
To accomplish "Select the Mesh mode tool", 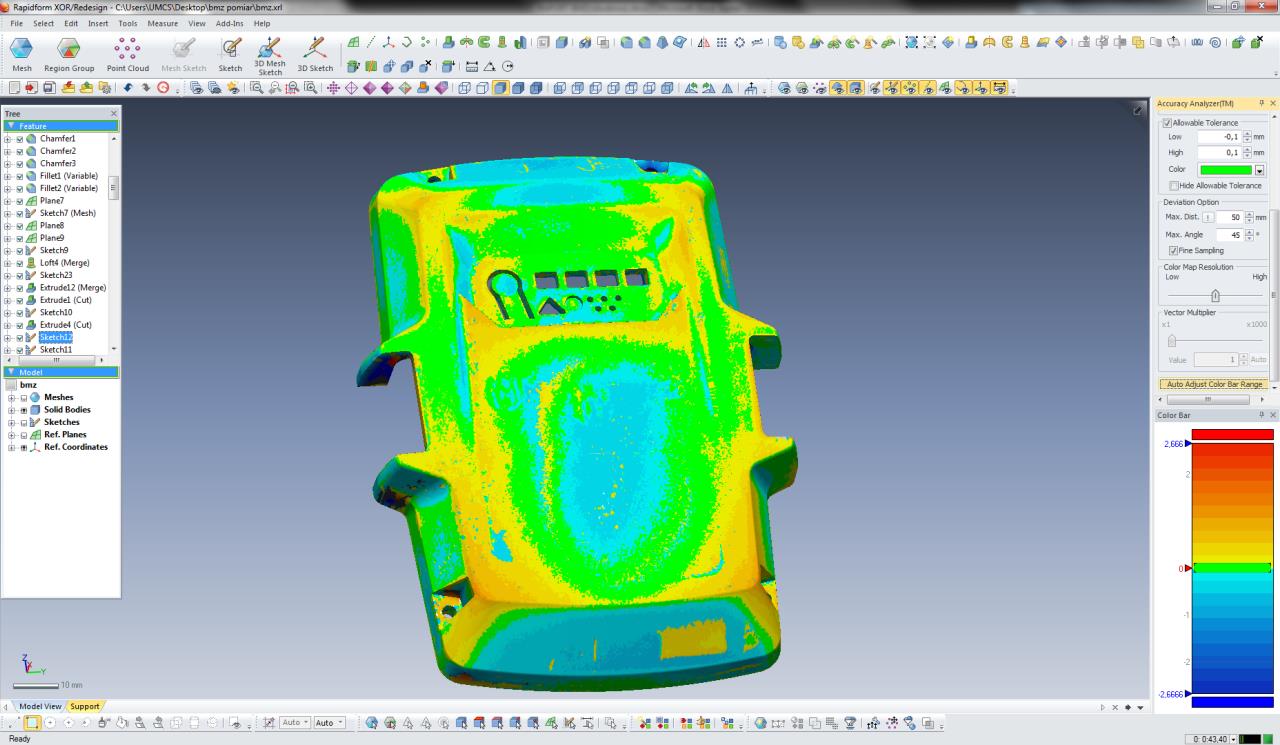I will pyautogui.click(x=22, y=55).
